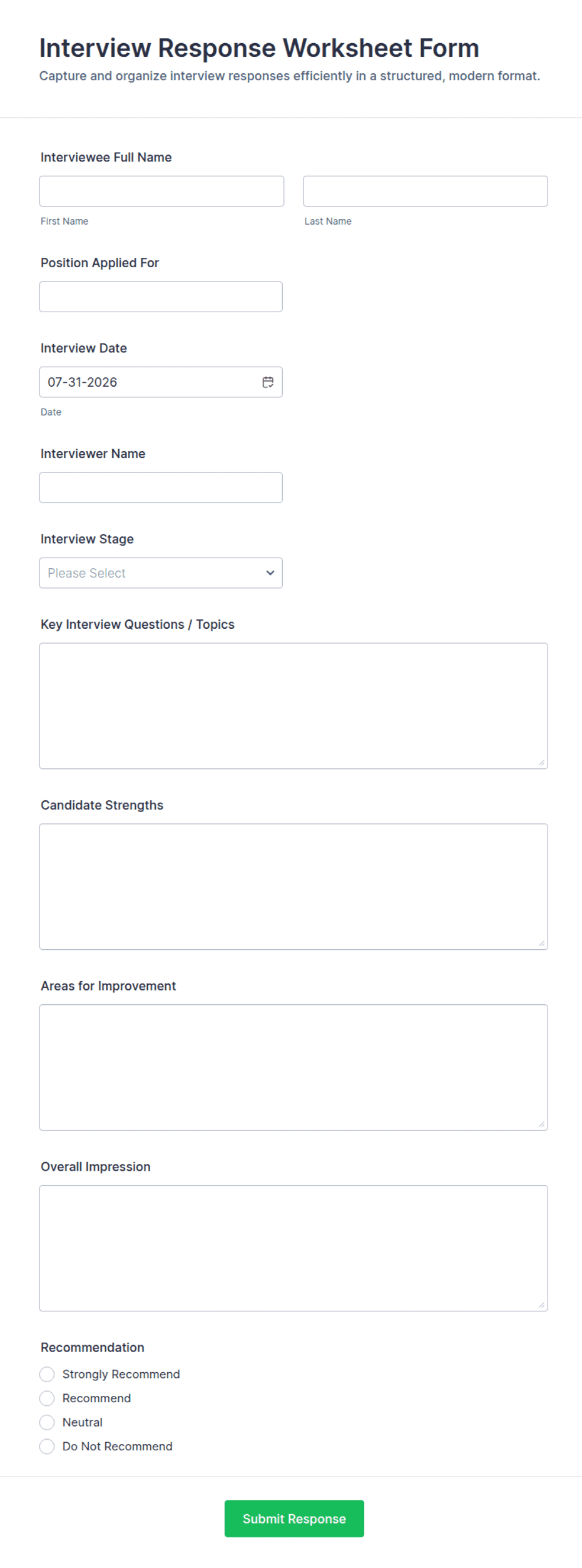Click the Candidate Strengths resize handle
The image size is (582, 1568).
click(541, 944)
